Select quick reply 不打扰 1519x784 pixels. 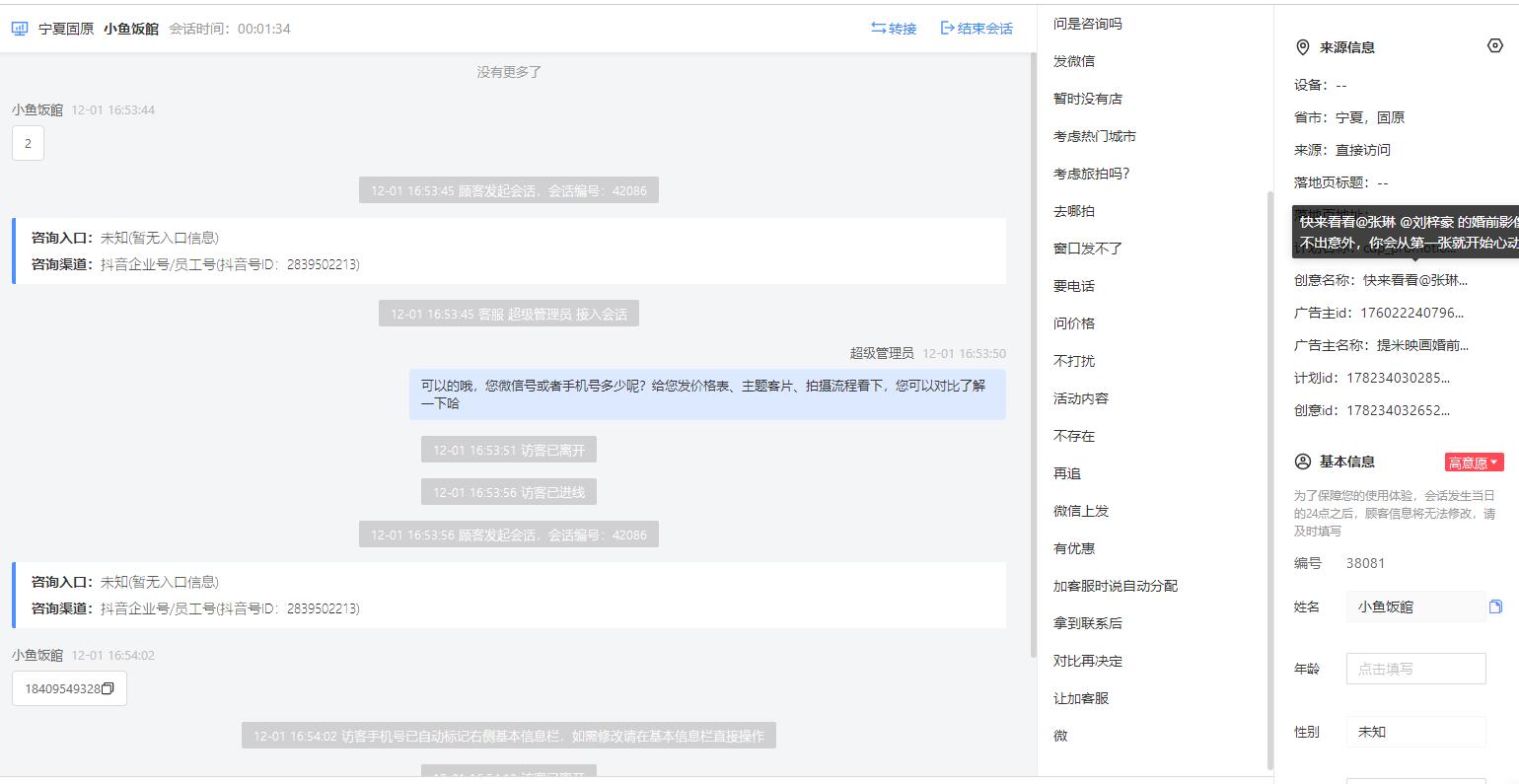[1073, 361]
